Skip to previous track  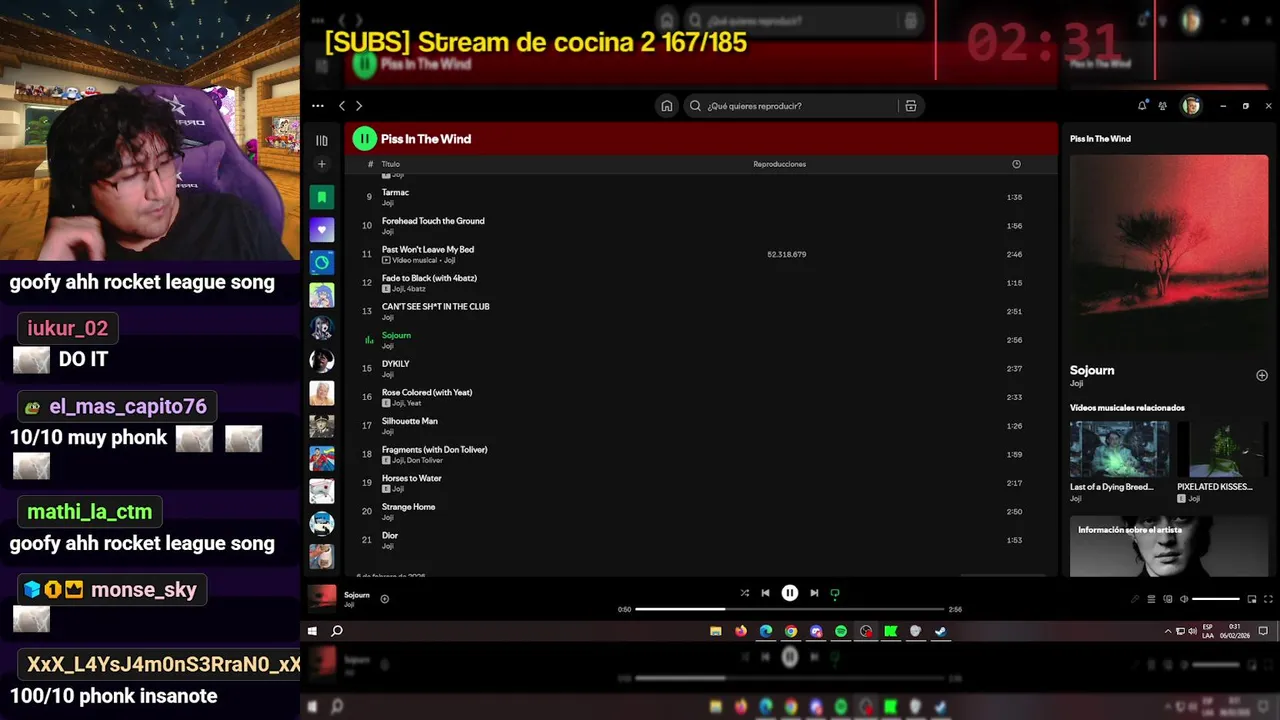765,593
